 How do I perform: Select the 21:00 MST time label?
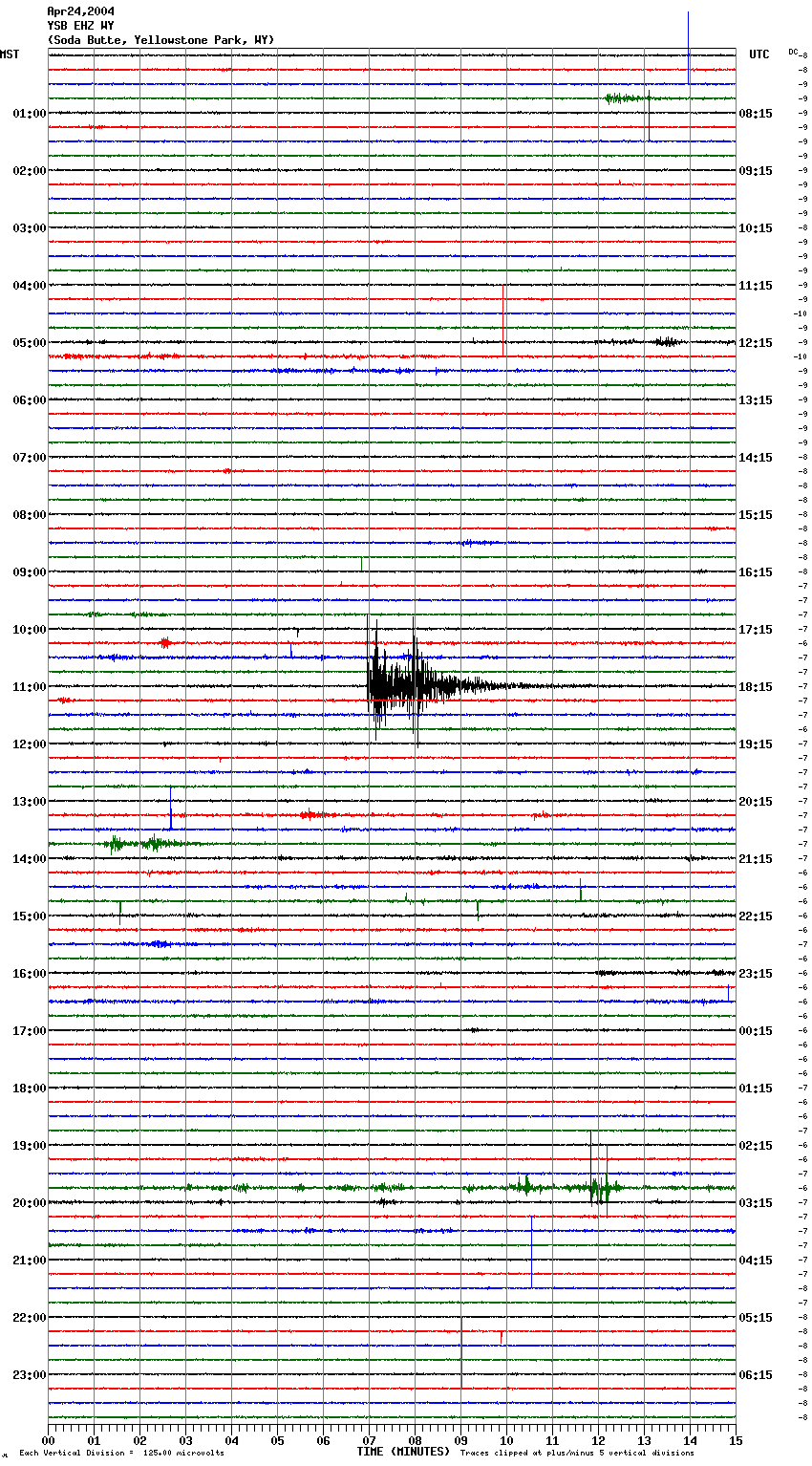[x=30, y=1261]
